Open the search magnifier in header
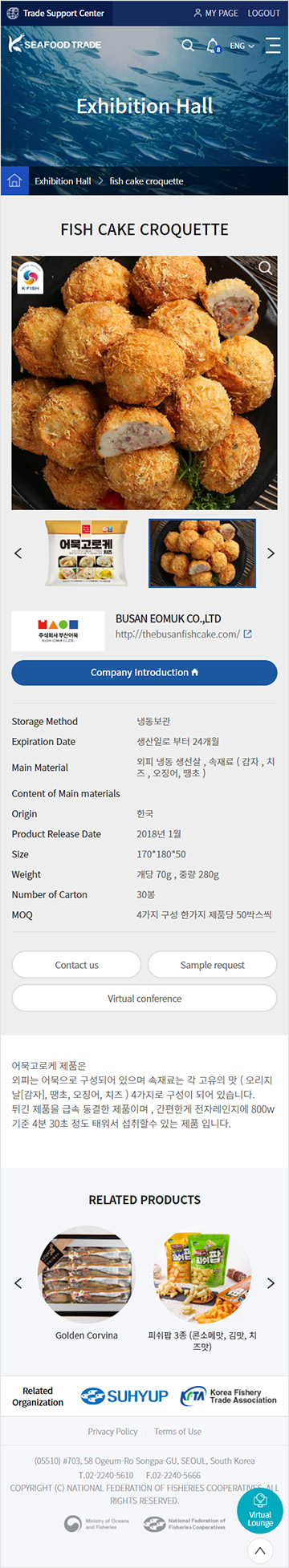The image size is (289, 1568). [x=188, y=45]
